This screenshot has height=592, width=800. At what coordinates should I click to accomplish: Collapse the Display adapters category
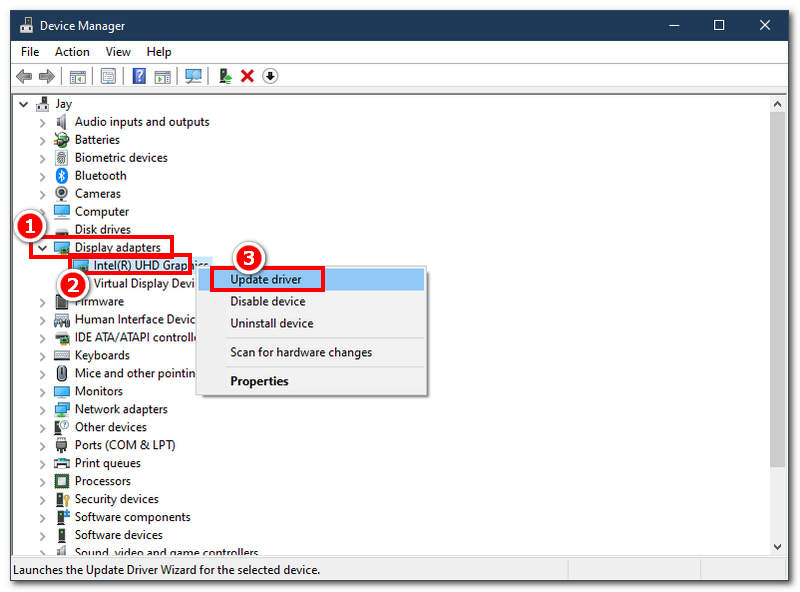42,248
